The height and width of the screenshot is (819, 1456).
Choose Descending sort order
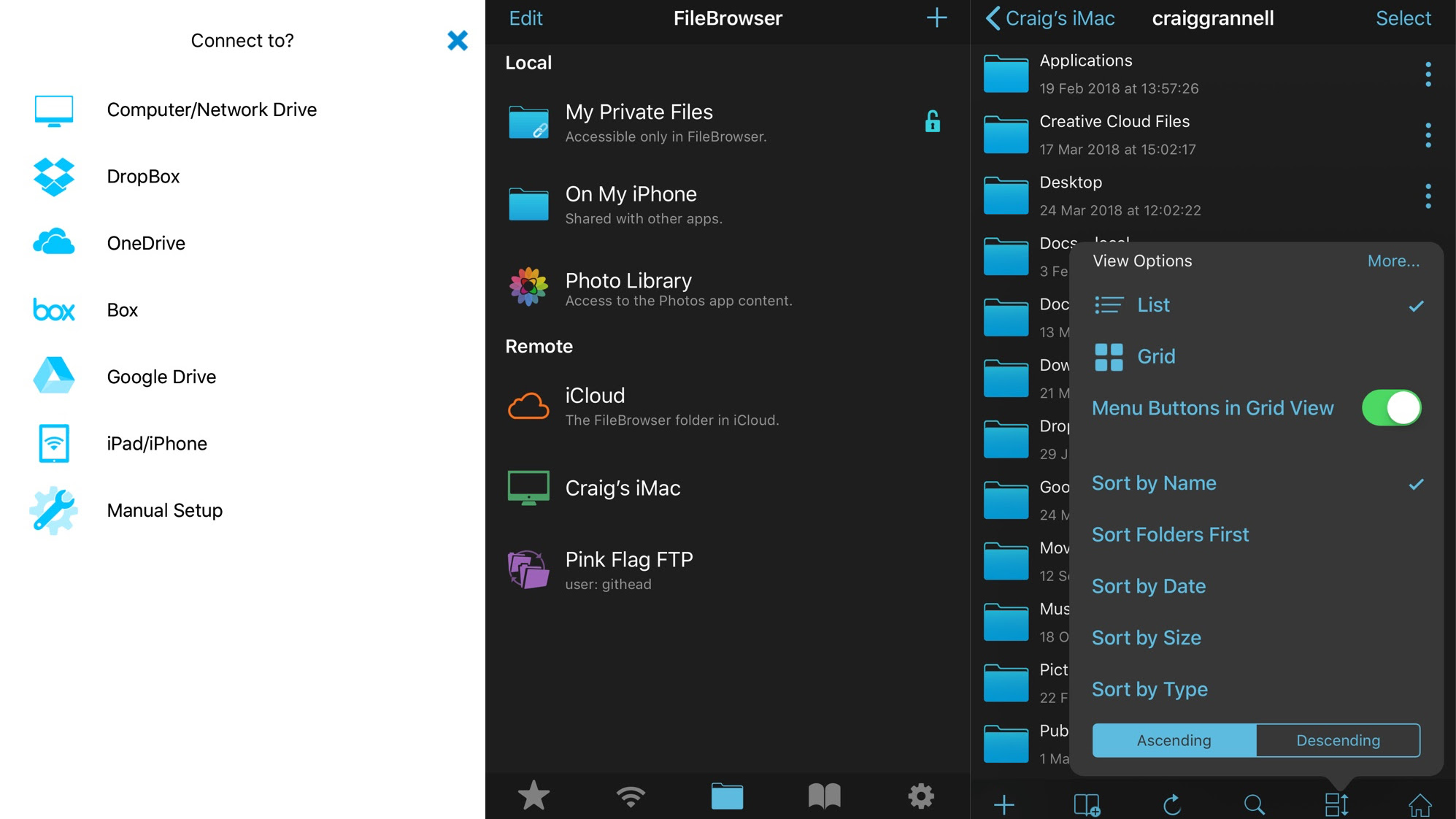coord(1338,740)
